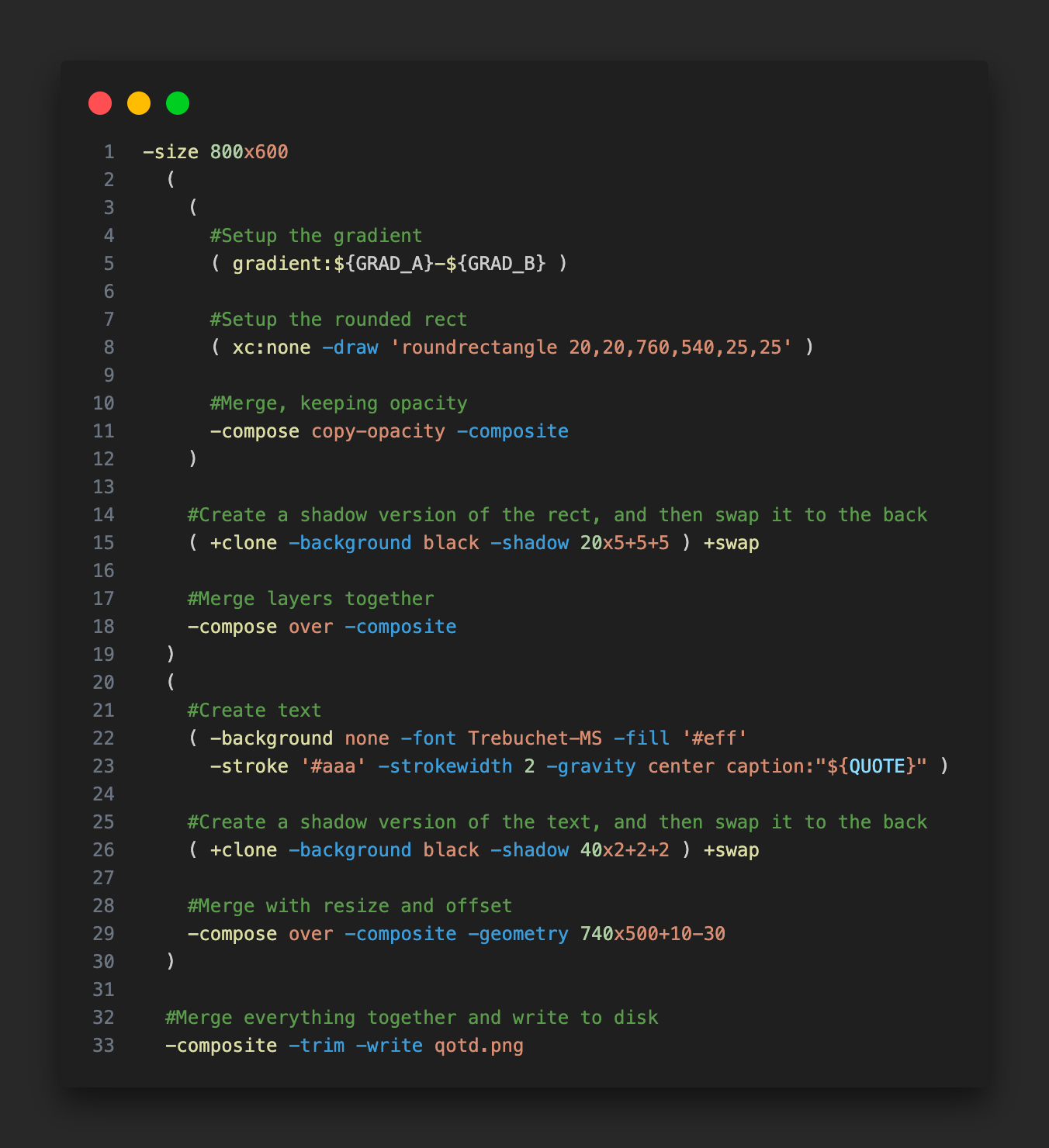
Task: Click the yellow minimize dot
Action: pos(139,103)
